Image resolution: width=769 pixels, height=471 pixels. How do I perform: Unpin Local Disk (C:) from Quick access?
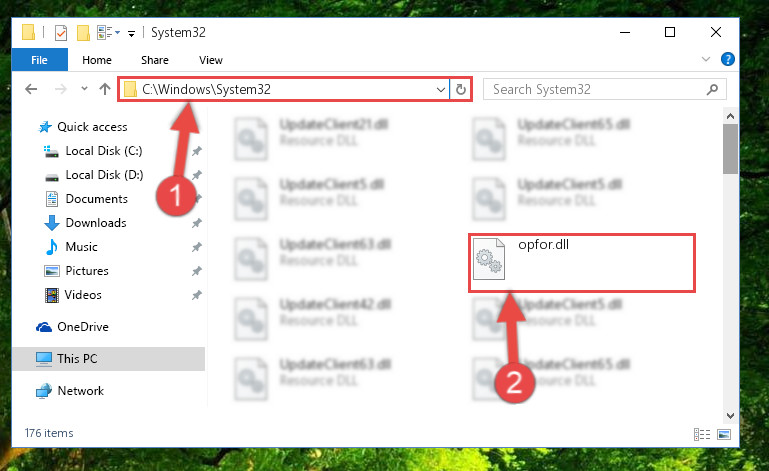(x=197, y=151)
